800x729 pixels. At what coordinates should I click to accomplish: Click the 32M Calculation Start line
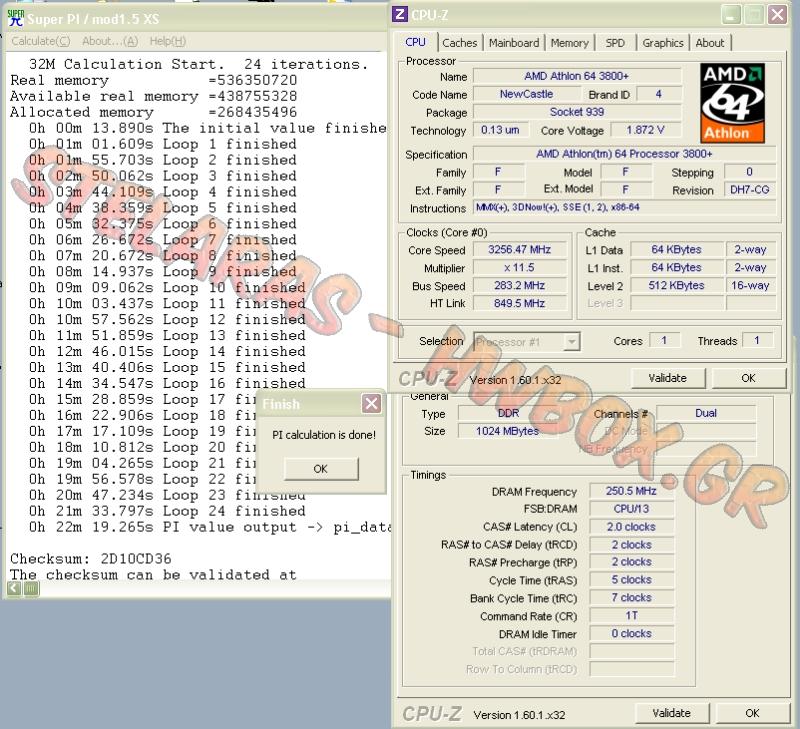(x=198, y=64)
